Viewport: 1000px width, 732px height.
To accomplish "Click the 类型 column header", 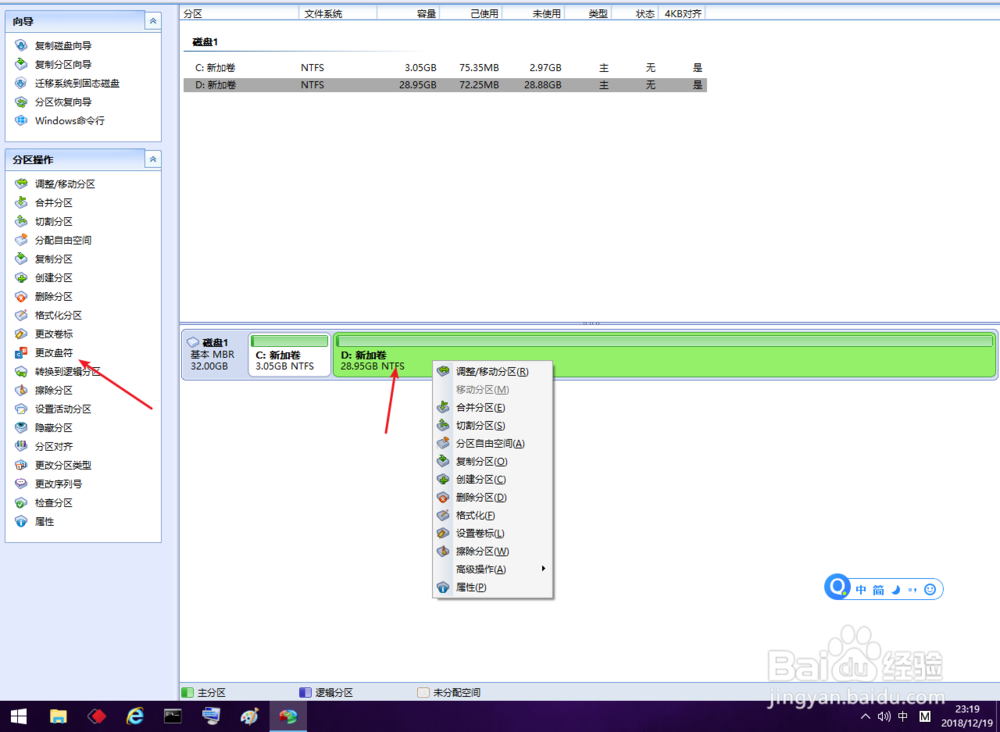I will (x=588, y=13).
